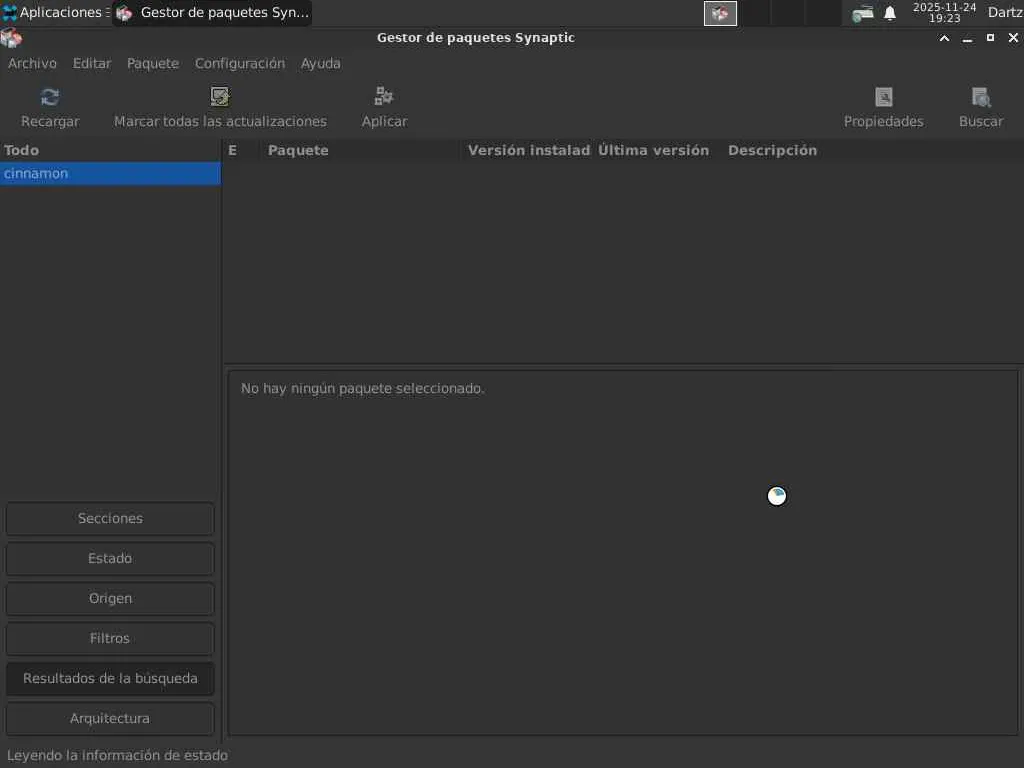Click Gestor de paquetes Syn... taskbar item

pos(212,12)
